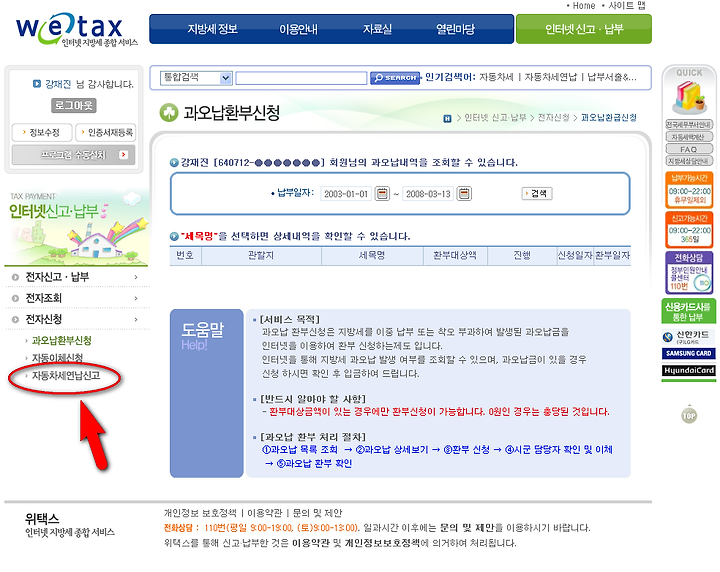Image resolution: width=720 pixels, height=572 pixels.
Task: Click the blue SEARCH button
Action: point(395,78)
